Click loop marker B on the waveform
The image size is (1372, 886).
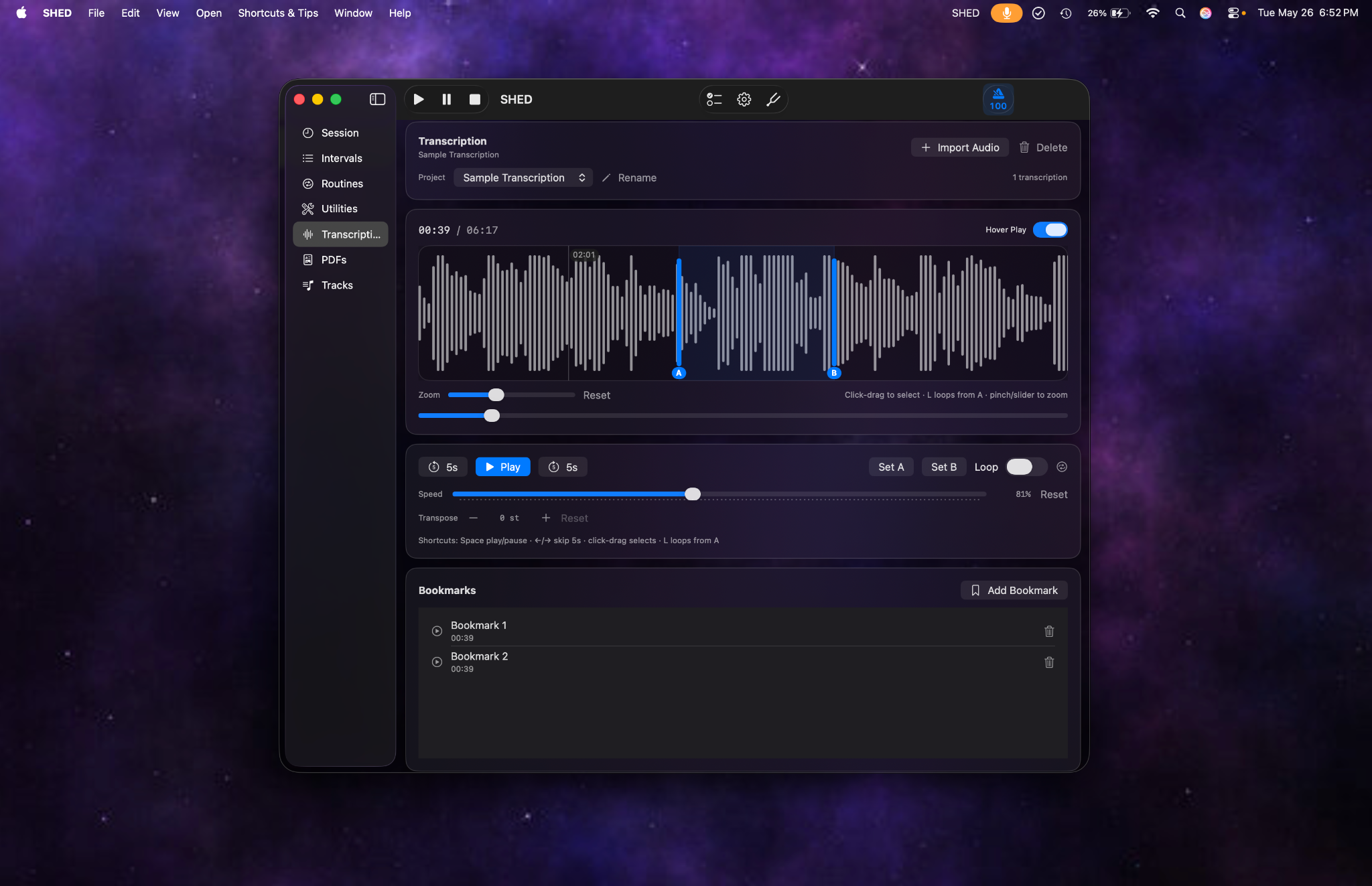pyautogui.click(x=834, y=373)
